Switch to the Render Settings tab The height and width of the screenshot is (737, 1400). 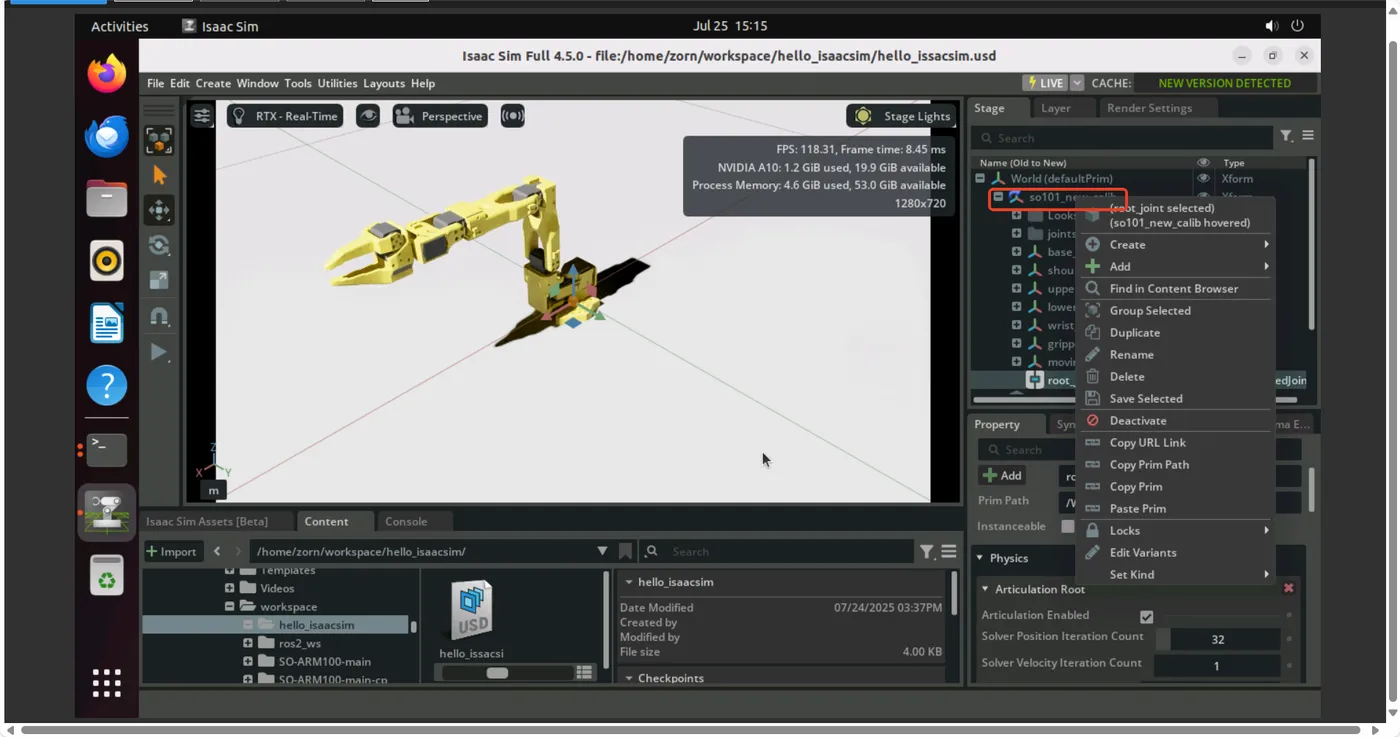[1149, 108]
